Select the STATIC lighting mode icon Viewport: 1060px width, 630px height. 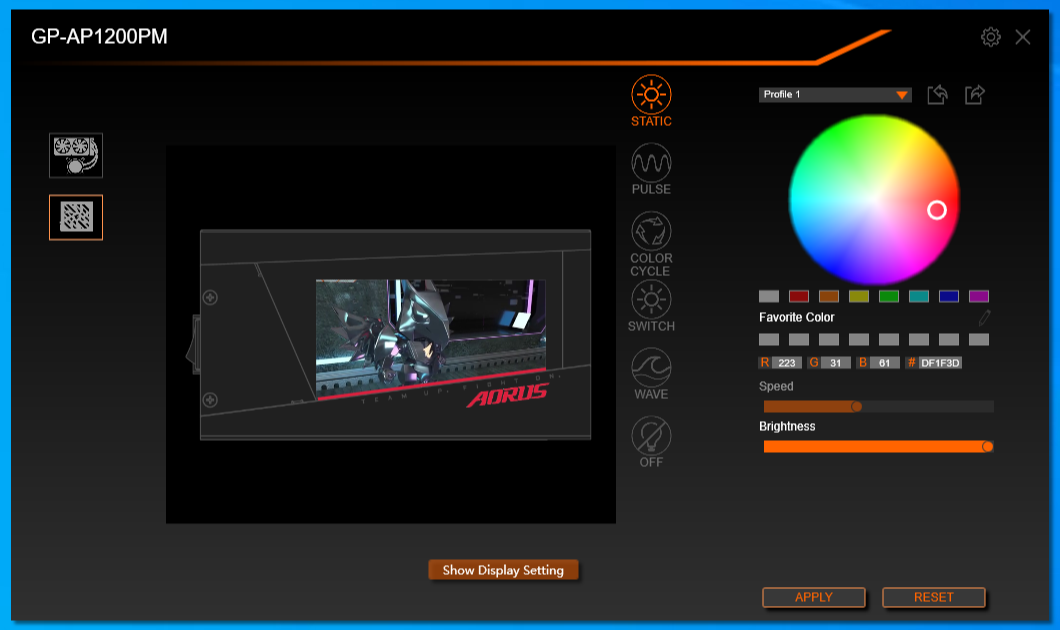tap(651, 95)
